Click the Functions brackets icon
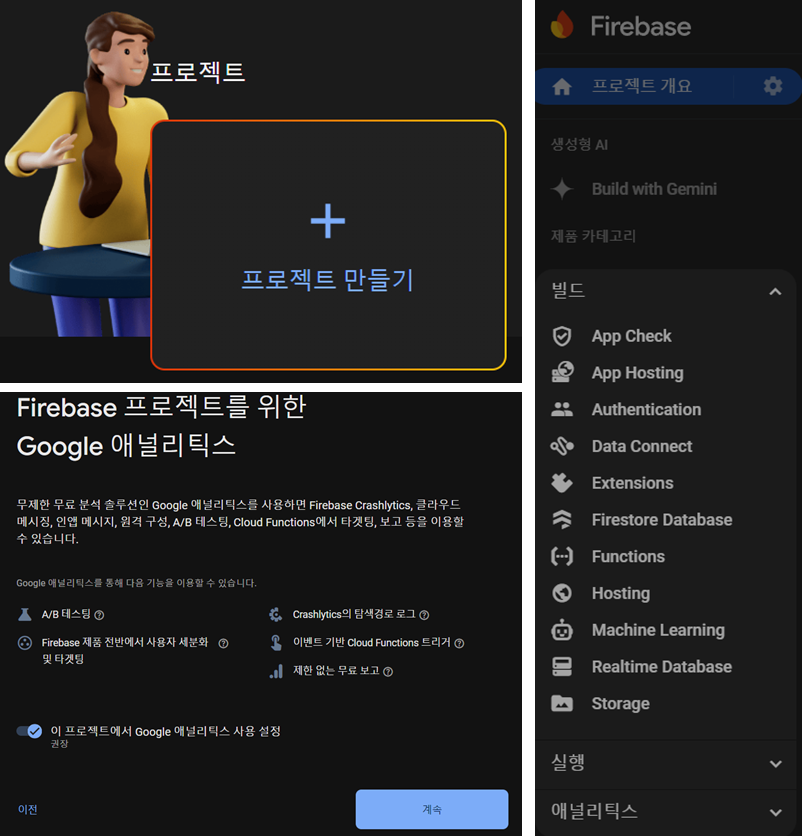802x836 pixels. coord(562,557)
